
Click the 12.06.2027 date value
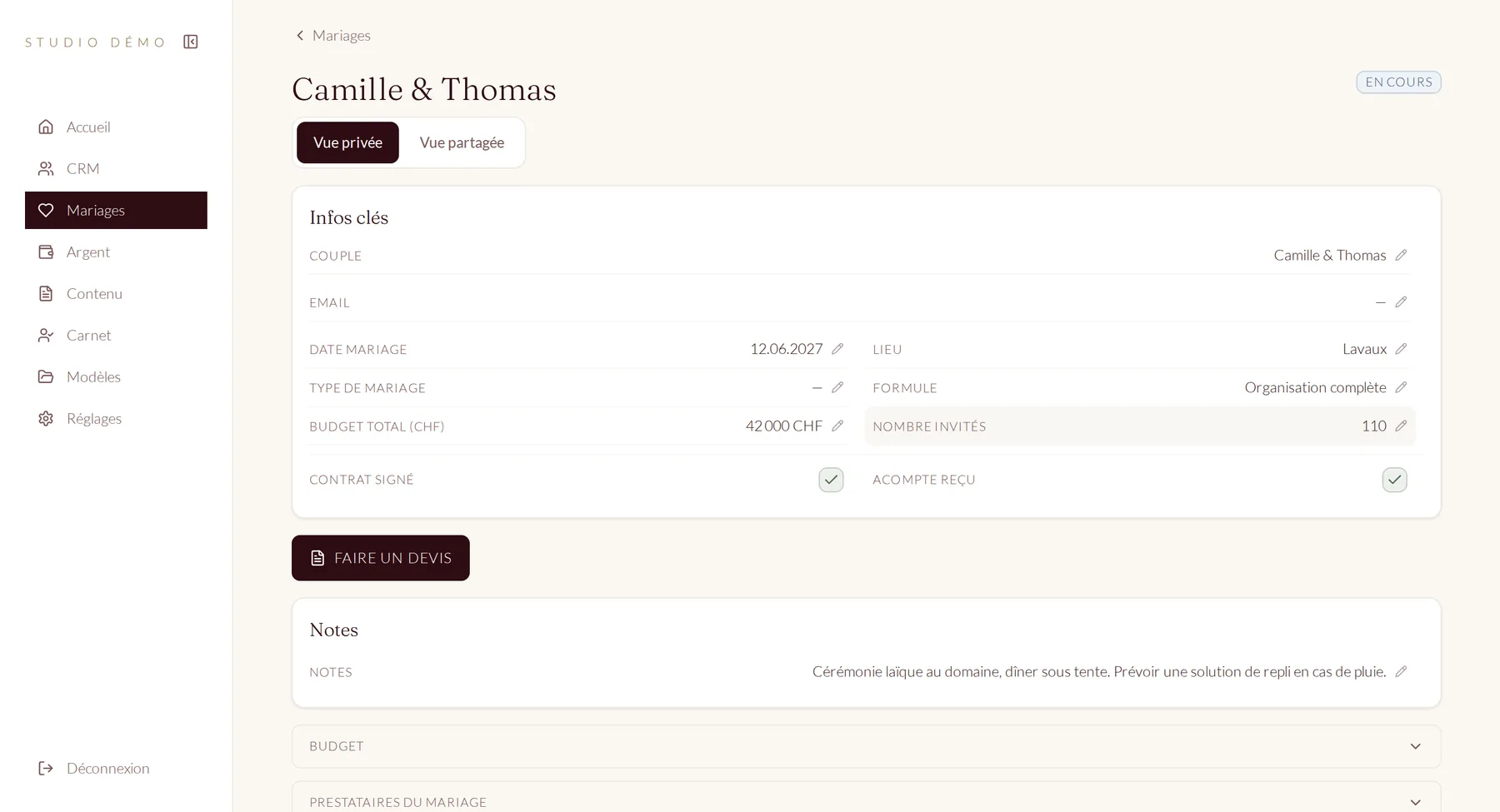786,348
